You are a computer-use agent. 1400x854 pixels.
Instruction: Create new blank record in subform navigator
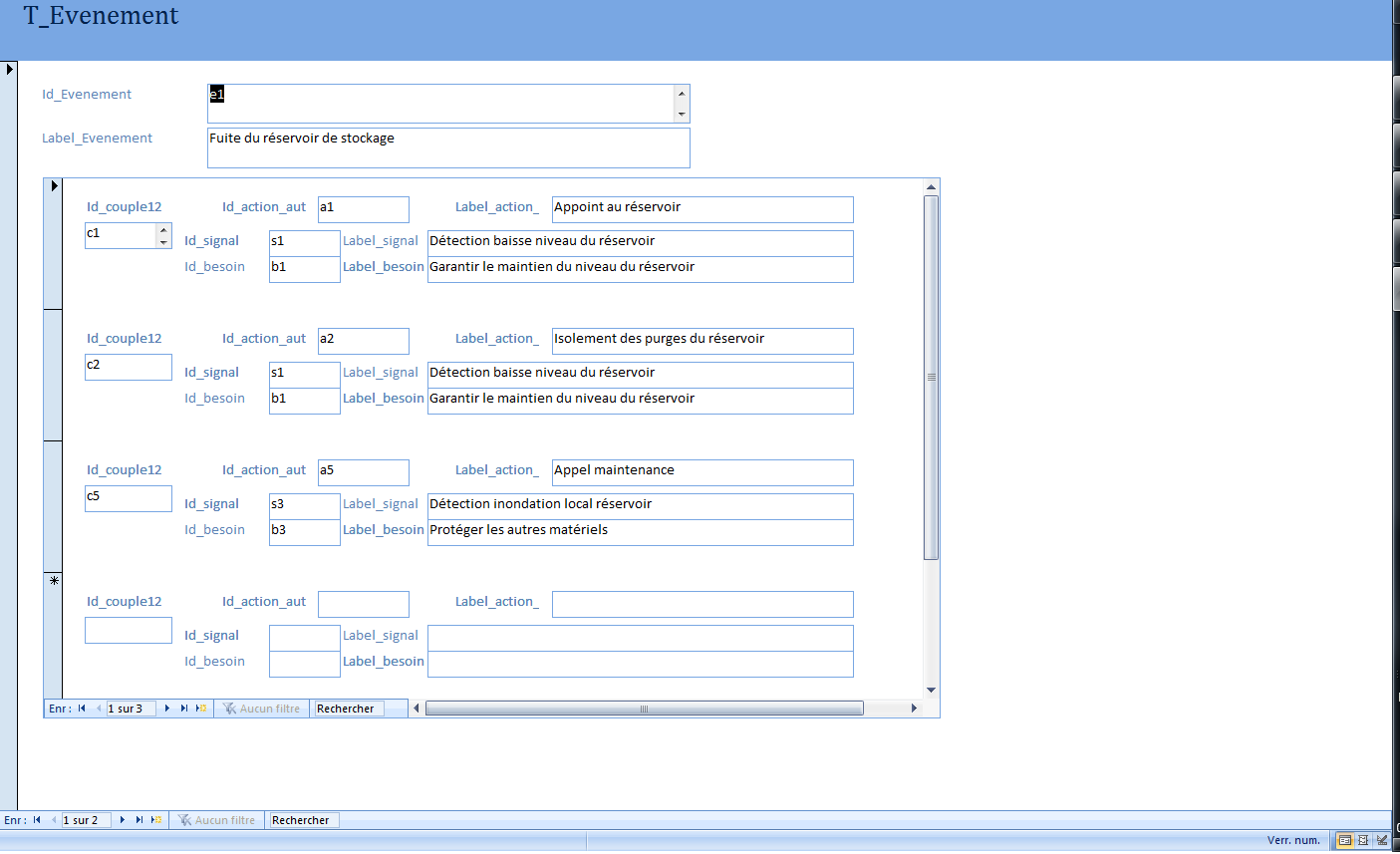click(x=201, y=709)
